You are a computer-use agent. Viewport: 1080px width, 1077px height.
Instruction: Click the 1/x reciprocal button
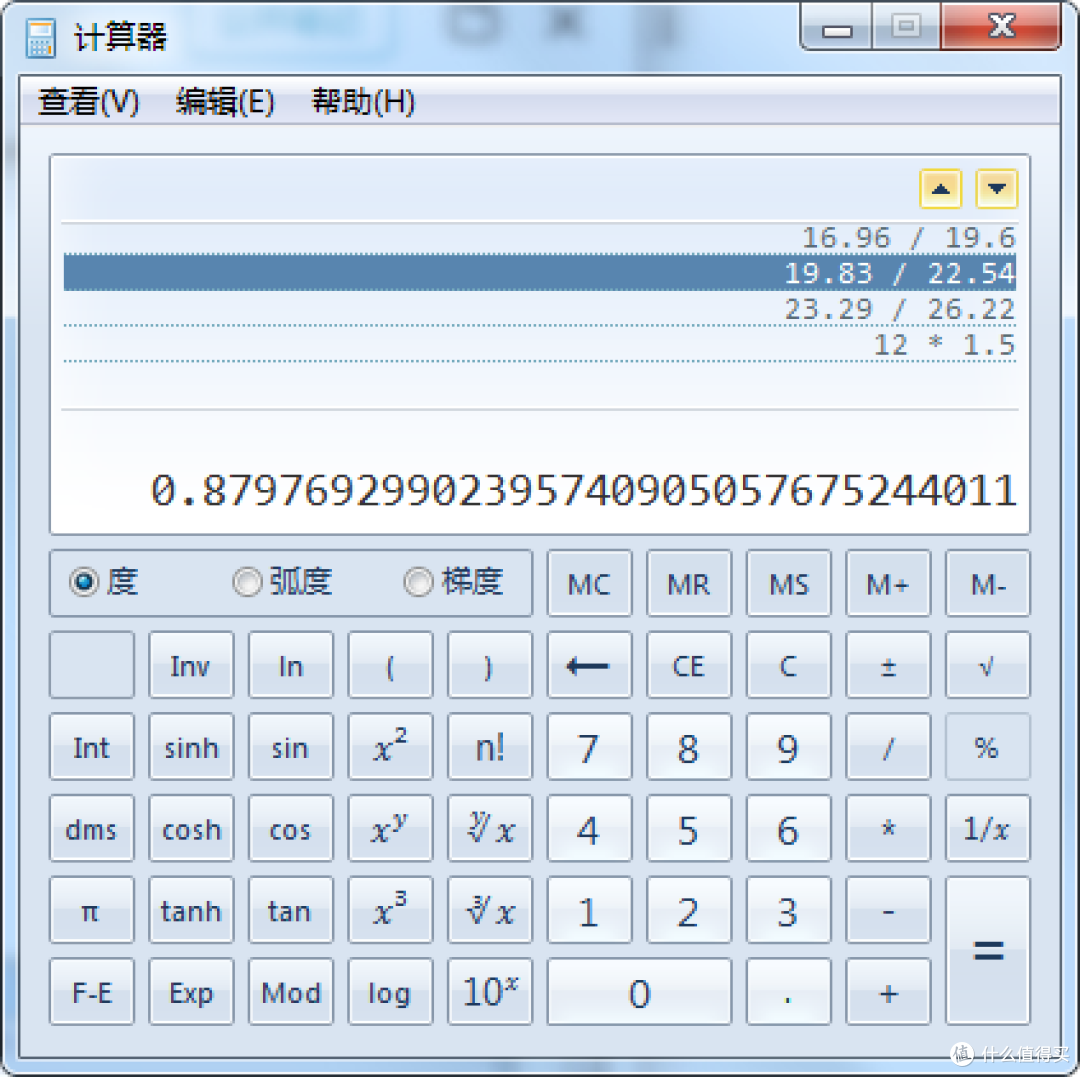click(x=988, y=828)
